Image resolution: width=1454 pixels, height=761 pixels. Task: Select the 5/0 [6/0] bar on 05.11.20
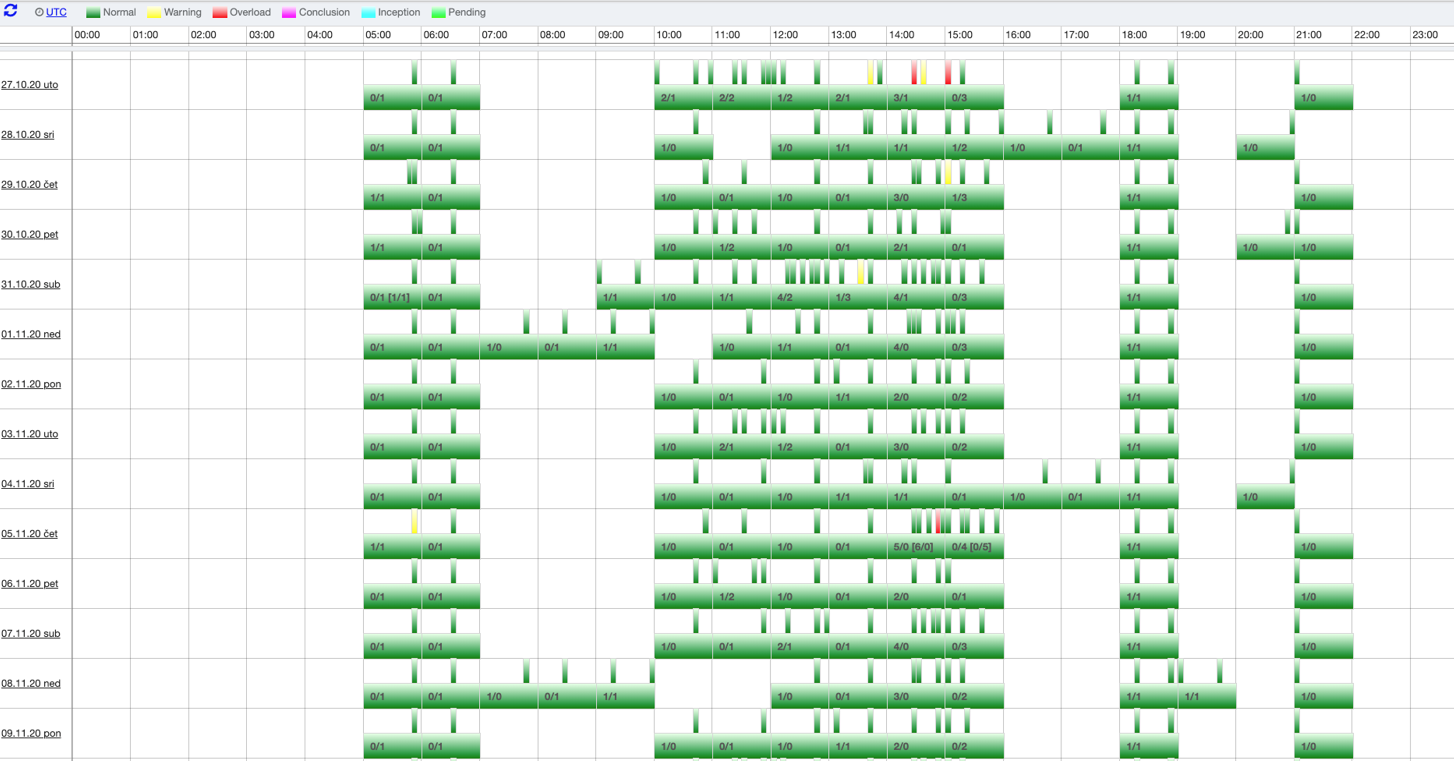coord(915,547)
